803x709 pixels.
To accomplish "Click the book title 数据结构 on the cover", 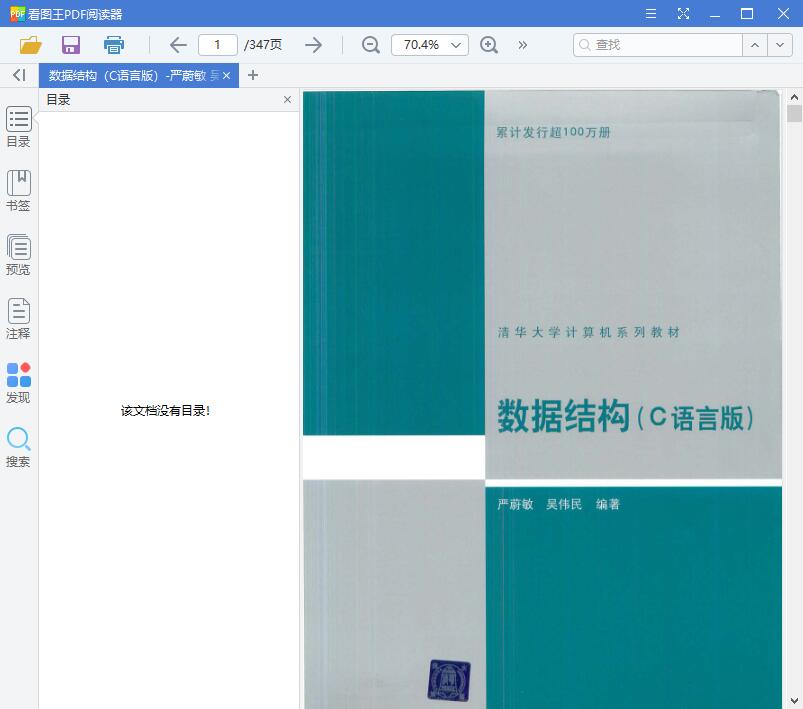I will (x=563, y=415).
